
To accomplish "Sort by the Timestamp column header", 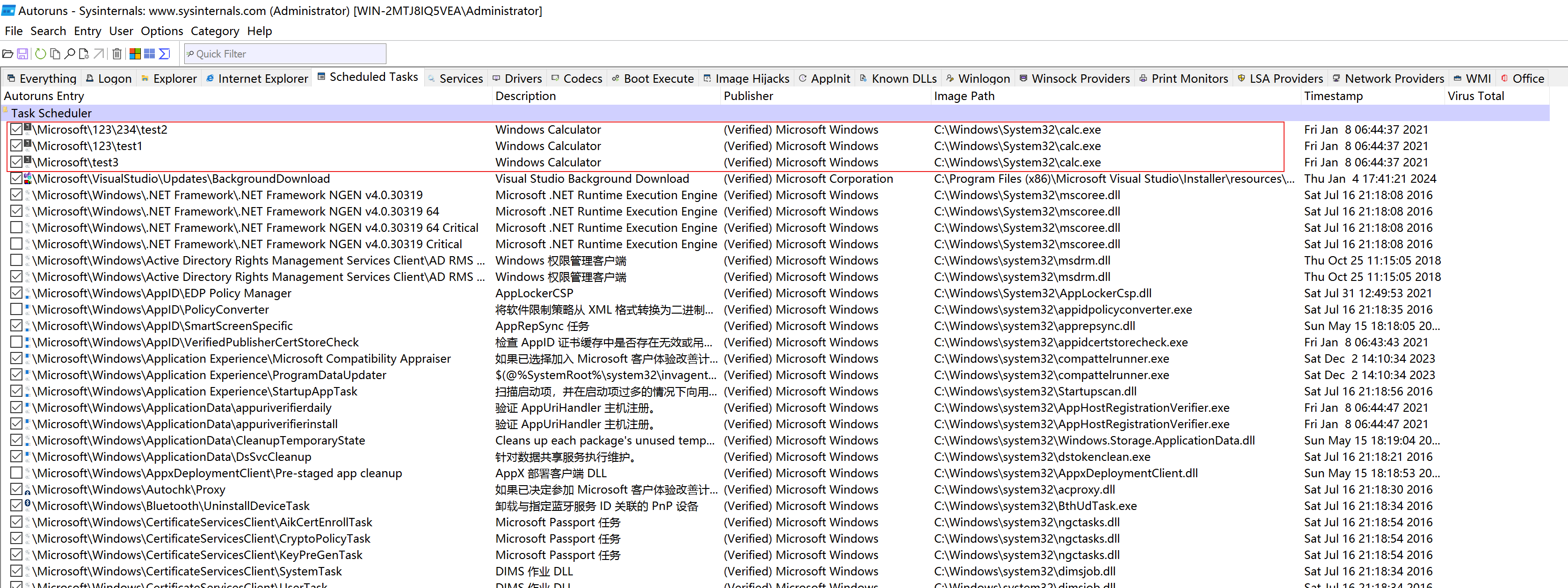I will point(1372,96).
